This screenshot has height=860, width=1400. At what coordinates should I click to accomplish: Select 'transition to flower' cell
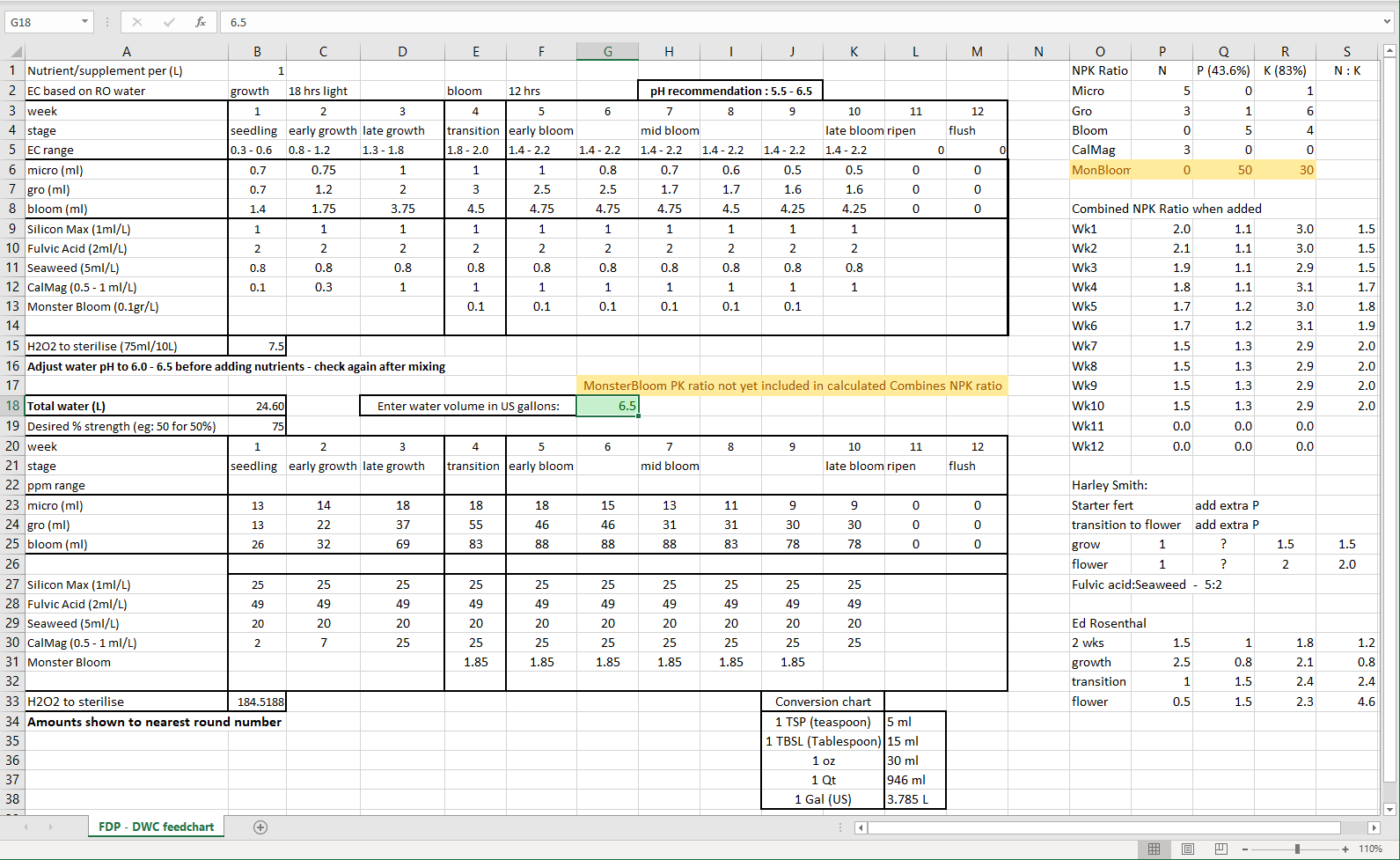click(1126, 525)
